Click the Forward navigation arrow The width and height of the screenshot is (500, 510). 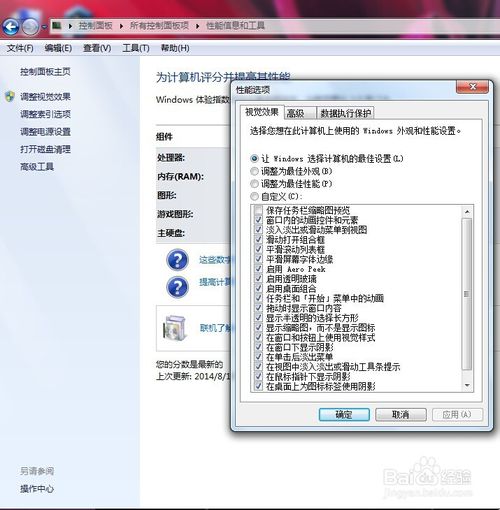(x=30, y=27)
